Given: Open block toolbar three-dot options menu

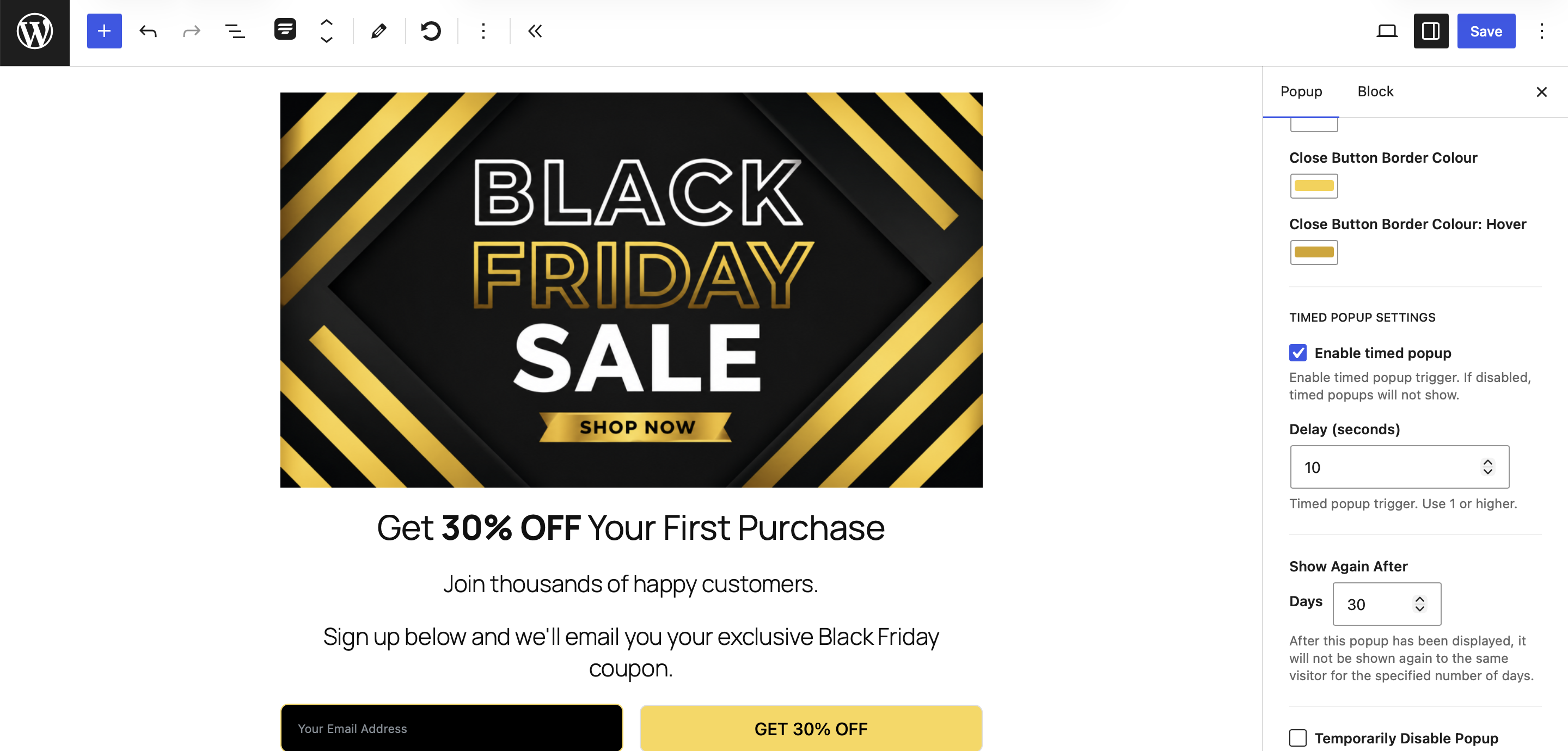Looking at the screenshot, I should click(483, 31).
